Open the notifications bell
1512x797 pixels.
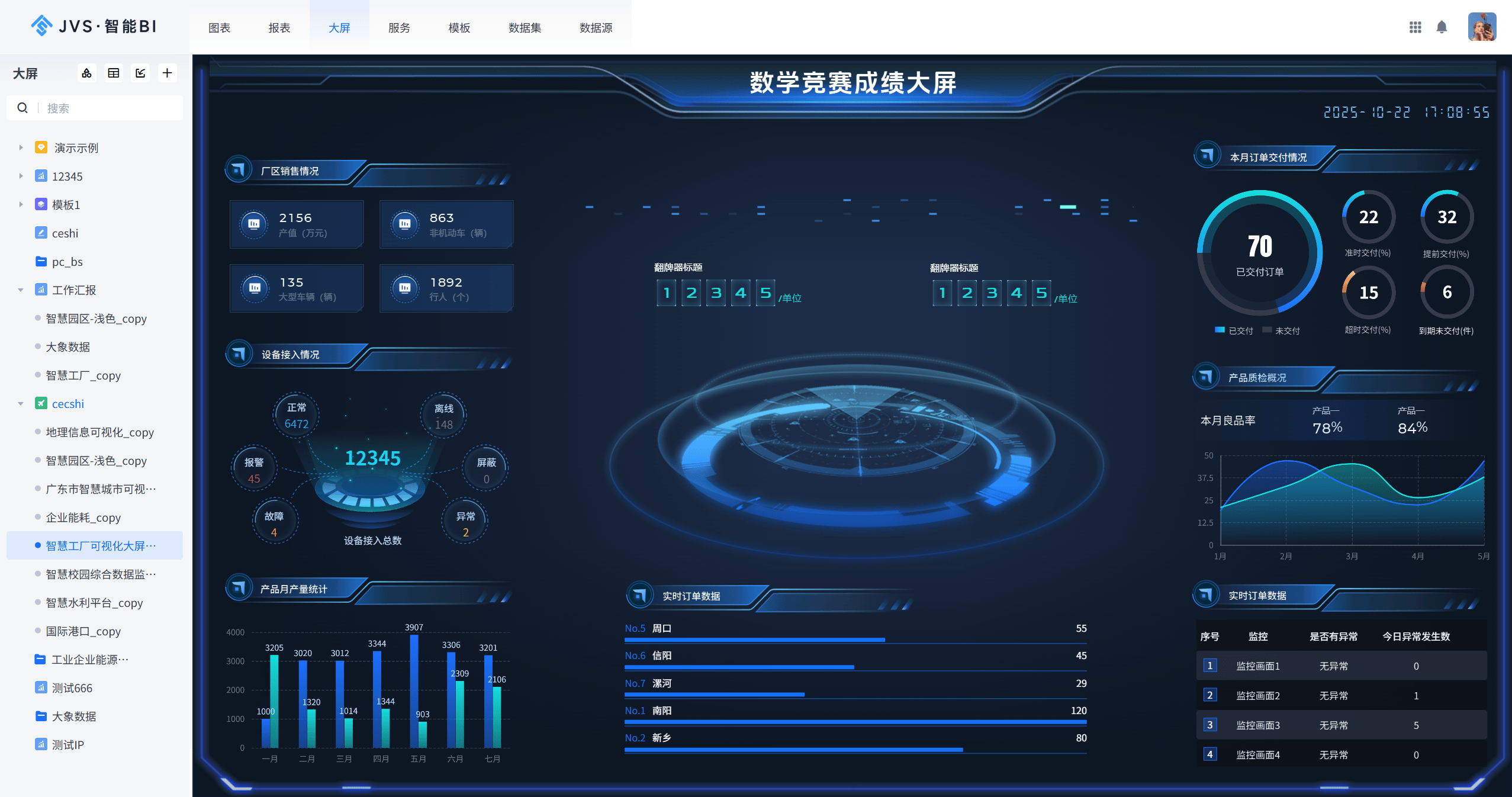(1442, 27)
